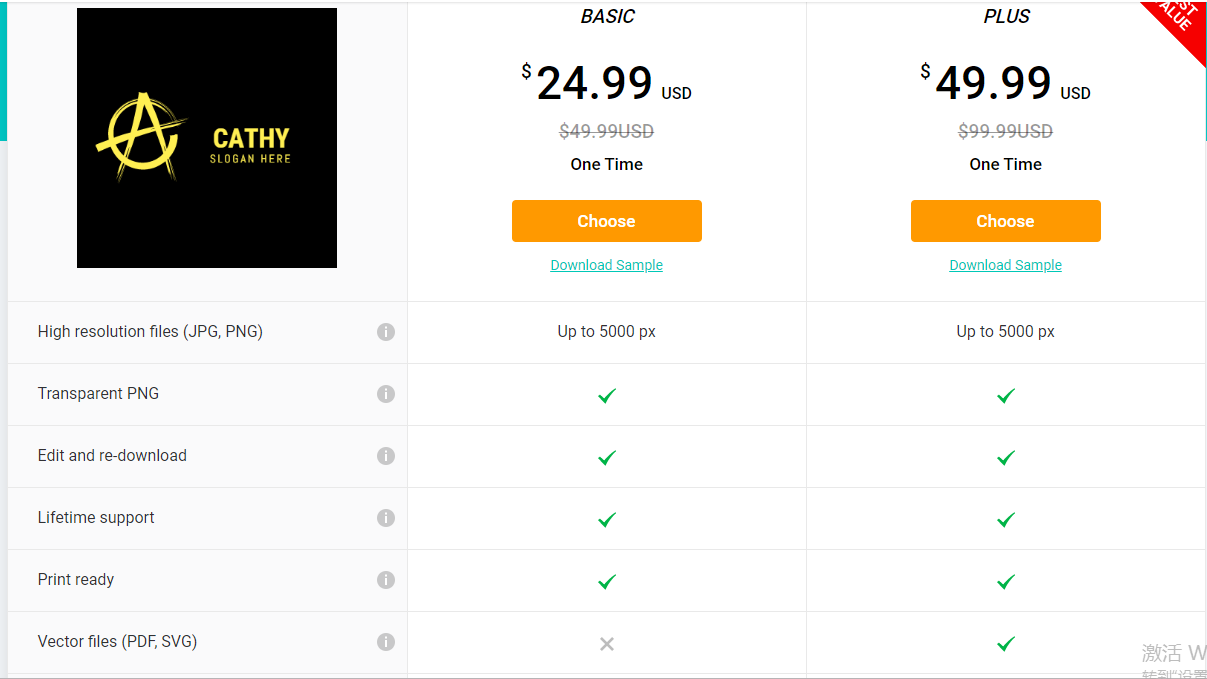1207x679 pixels.
Task: Click Basic plan Vector files X mark
Action: pos(606,644)
